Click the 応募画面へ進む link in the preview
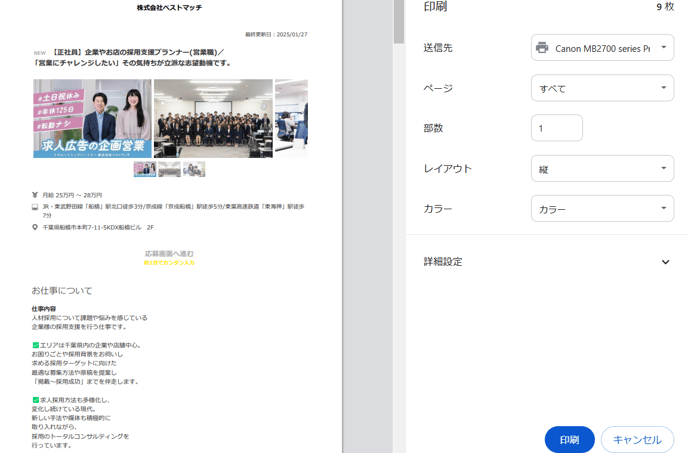 click(169, 254)
